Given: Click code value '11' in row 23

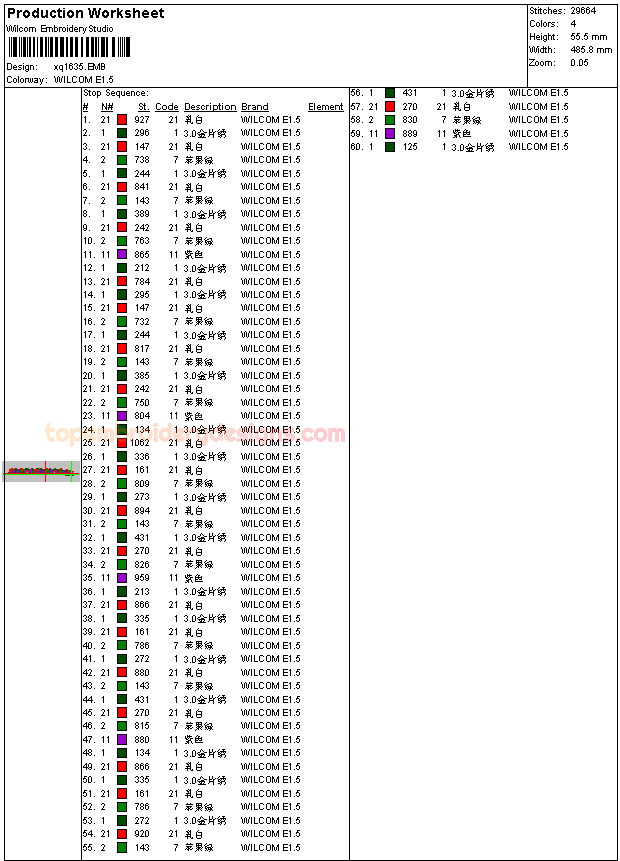Looking at the screenshot, I should [174, 416].
